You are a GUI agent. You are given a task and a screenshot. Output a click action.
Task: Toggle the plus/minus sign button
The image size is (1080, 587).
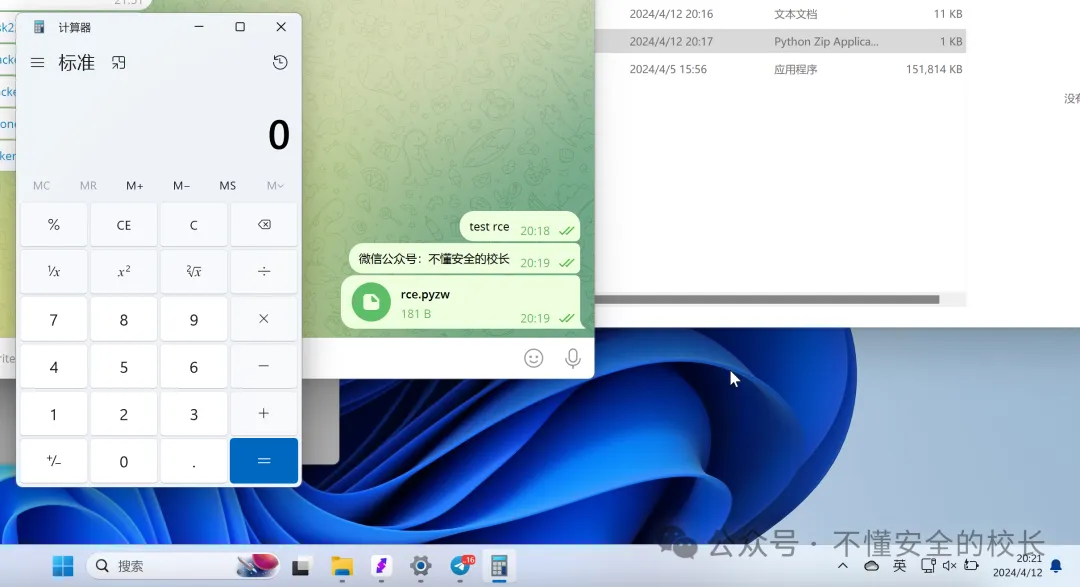[54, 461]
